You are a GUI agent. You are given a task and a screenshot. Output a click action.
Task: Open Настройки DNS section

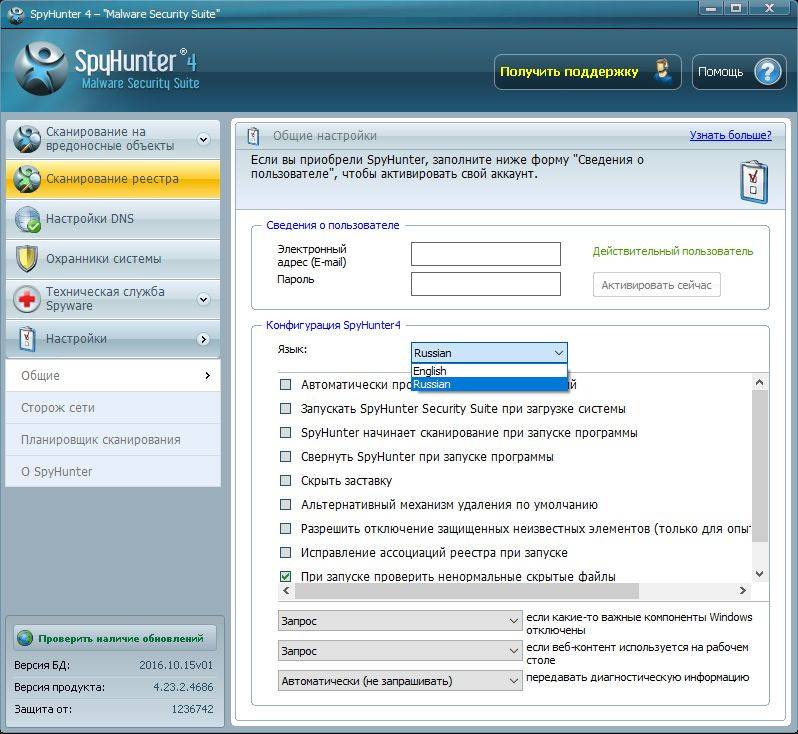click(x=113, y=219)
